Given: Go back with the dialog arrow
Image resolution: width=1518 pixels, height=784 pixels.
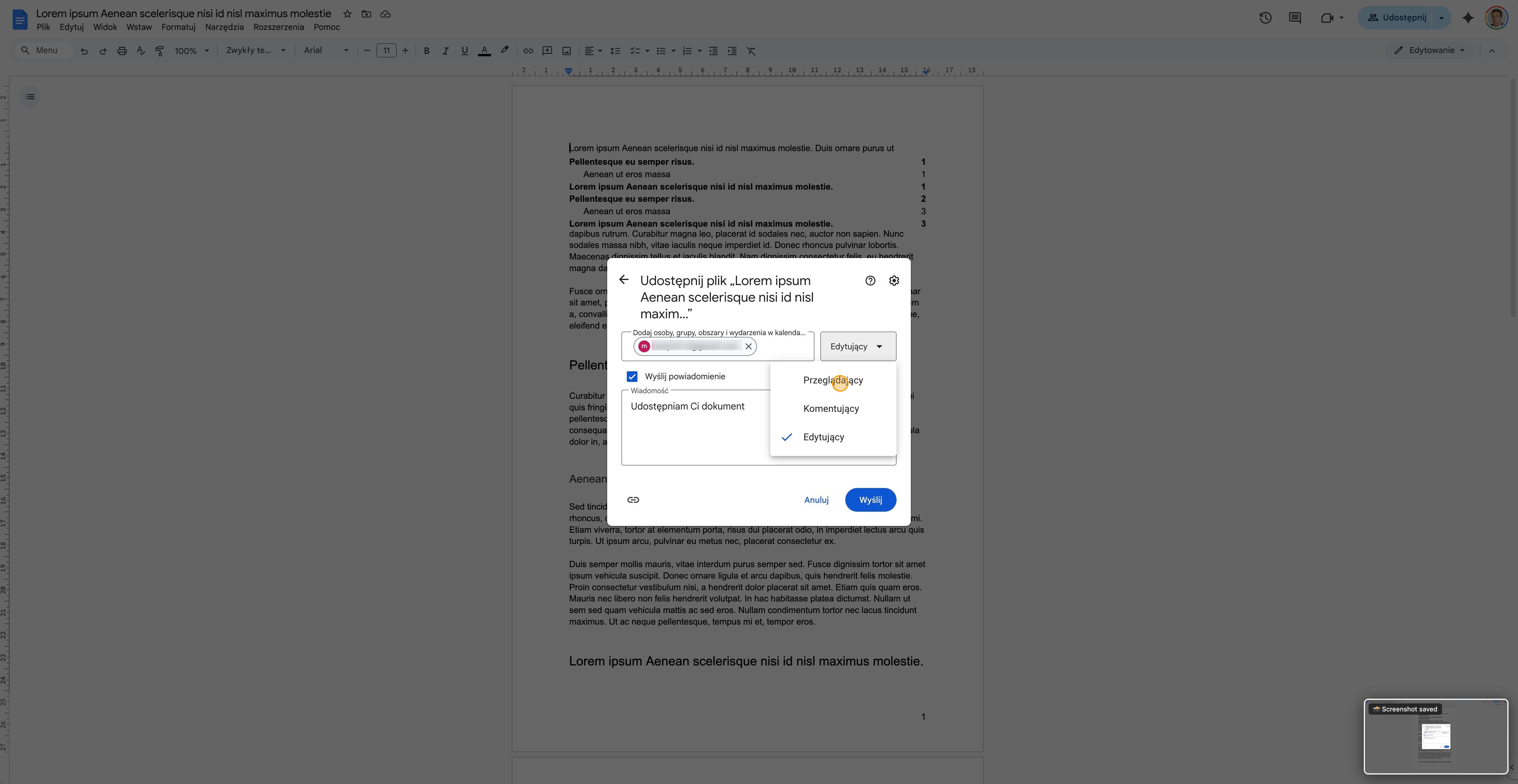Looking at the screenshot, I should (x=624, y=280).
